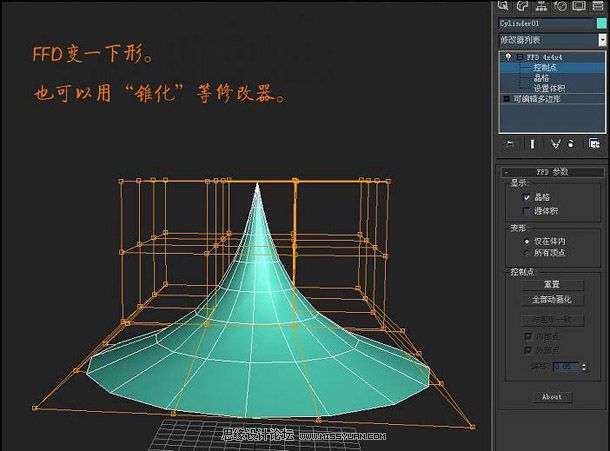
Task: Enable the 源体积 display checkbox
Action: pos(526,211)
